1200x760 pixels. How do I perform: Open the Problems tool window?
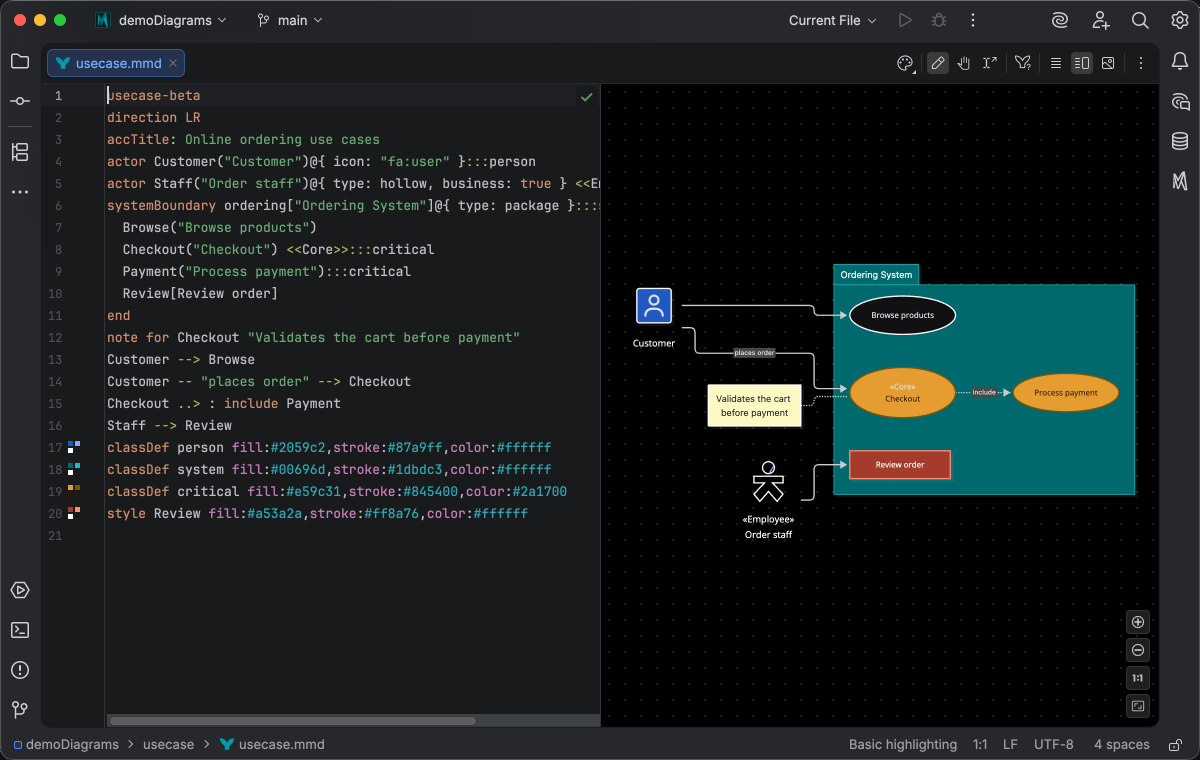point(20,670)
